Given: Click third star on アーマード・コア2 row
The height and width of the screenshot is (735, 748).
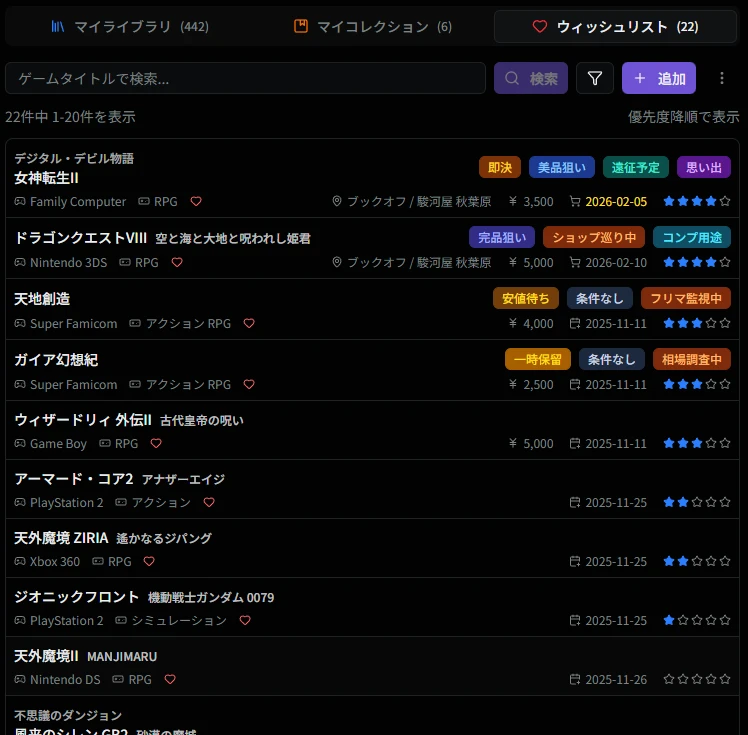Looking at the screenshot, I should (x=697, y=502).
